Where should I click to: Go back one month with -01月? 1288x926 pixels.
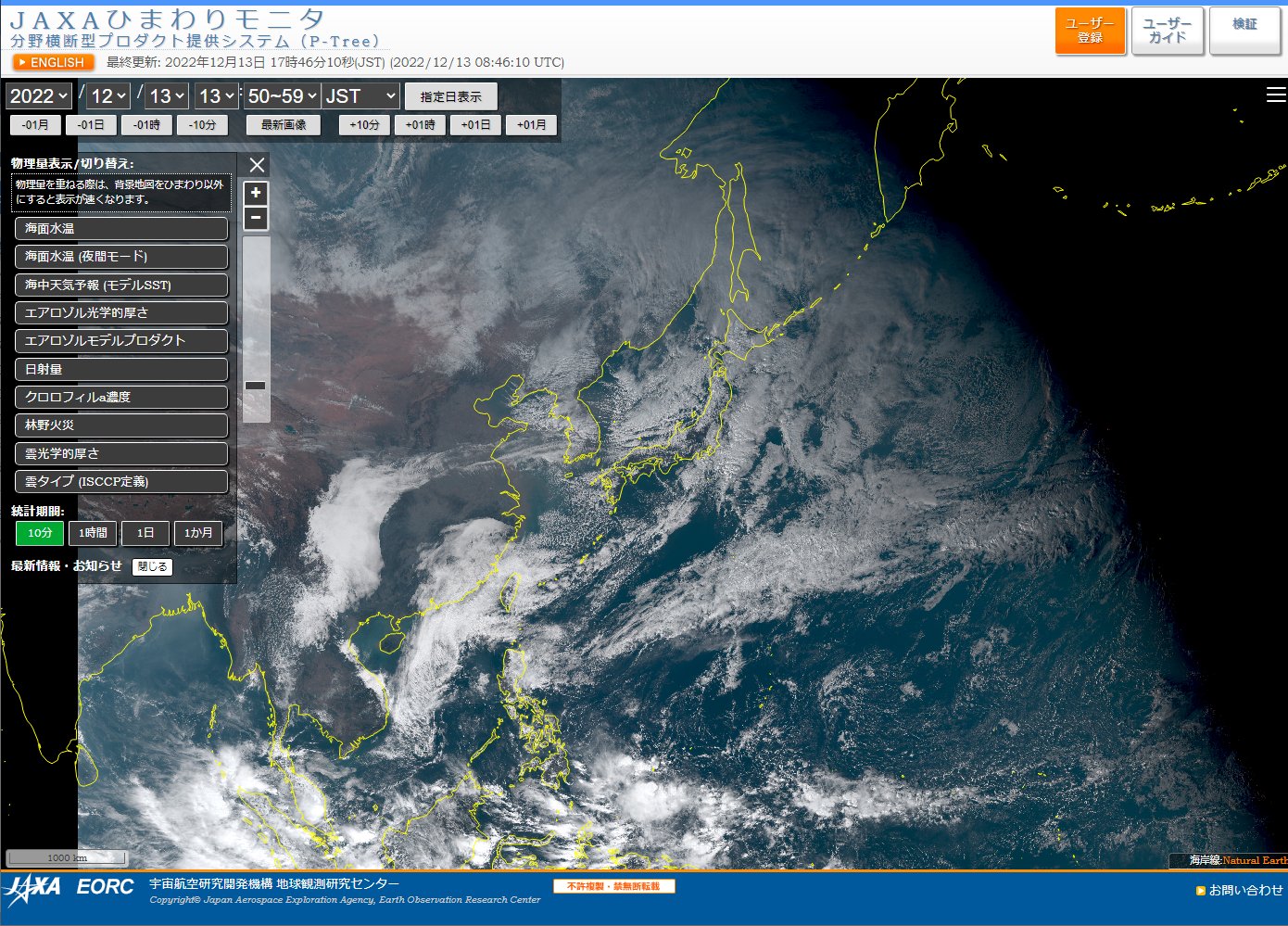click(x=35, y=124)
